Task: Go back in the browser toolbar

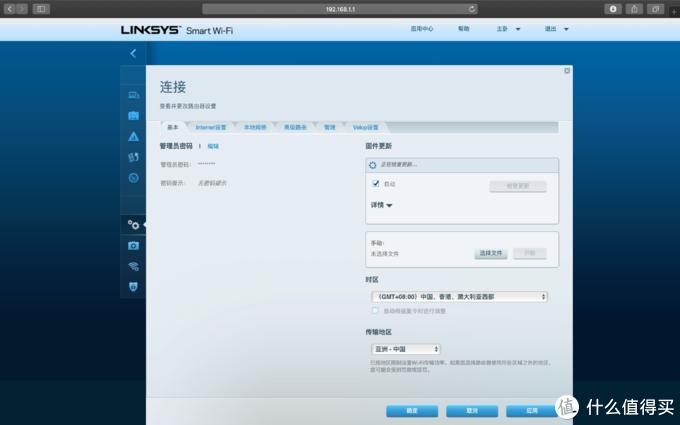Action: (9, 9)
